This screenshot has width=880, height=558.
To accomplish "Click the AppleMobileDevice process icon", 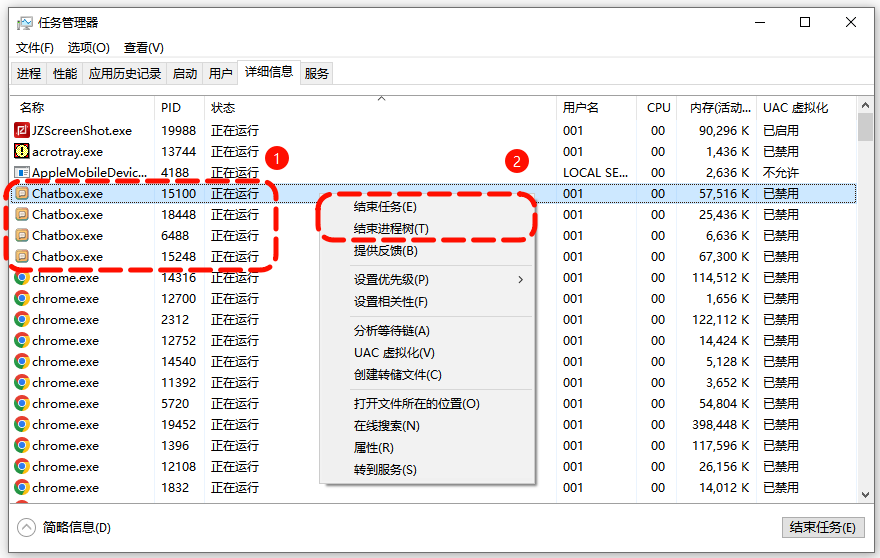I will click(21, 172).
